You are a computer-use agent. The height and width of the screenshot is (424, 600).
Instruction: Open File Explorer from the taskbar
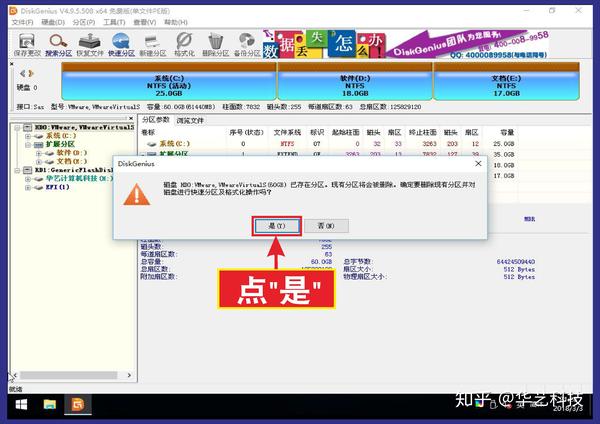[x=50, y=404]
